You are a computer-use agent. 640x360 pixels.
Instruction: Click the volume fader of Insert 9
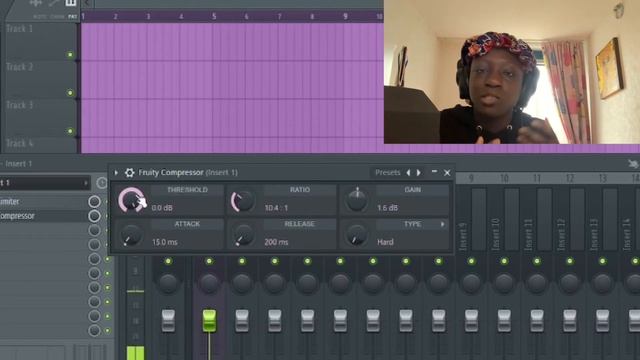point(471,320)
